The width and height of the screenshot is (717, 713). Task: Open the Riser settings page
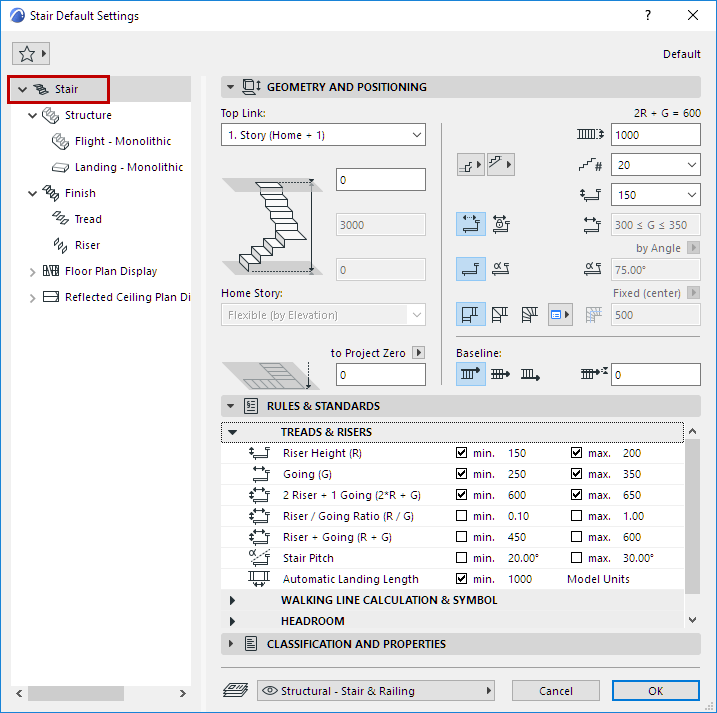click(87, 245)
